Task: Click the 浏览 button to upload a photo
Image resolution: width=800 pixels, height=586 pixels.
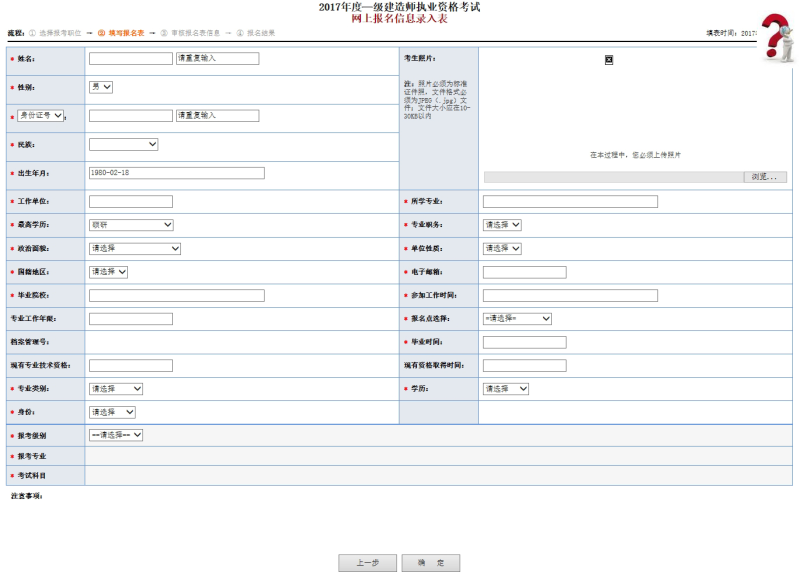Action: point(764,175)
